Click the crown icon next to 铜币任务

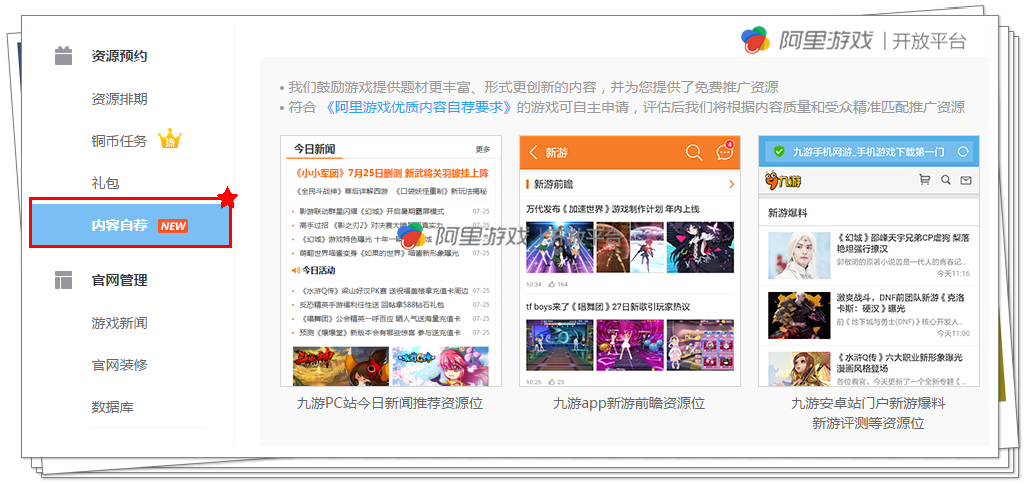click(169, 139)
